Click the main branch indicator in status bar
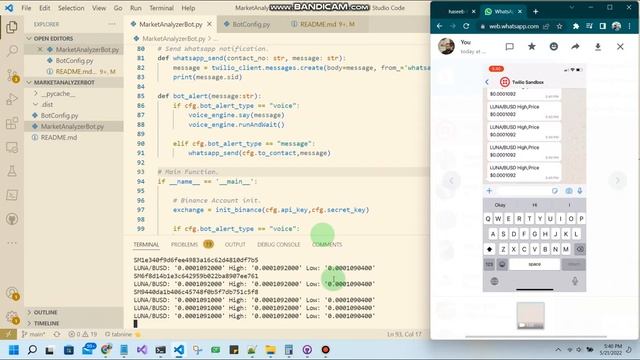The width and height of the screenshot is (640, 360). [33, 334]
